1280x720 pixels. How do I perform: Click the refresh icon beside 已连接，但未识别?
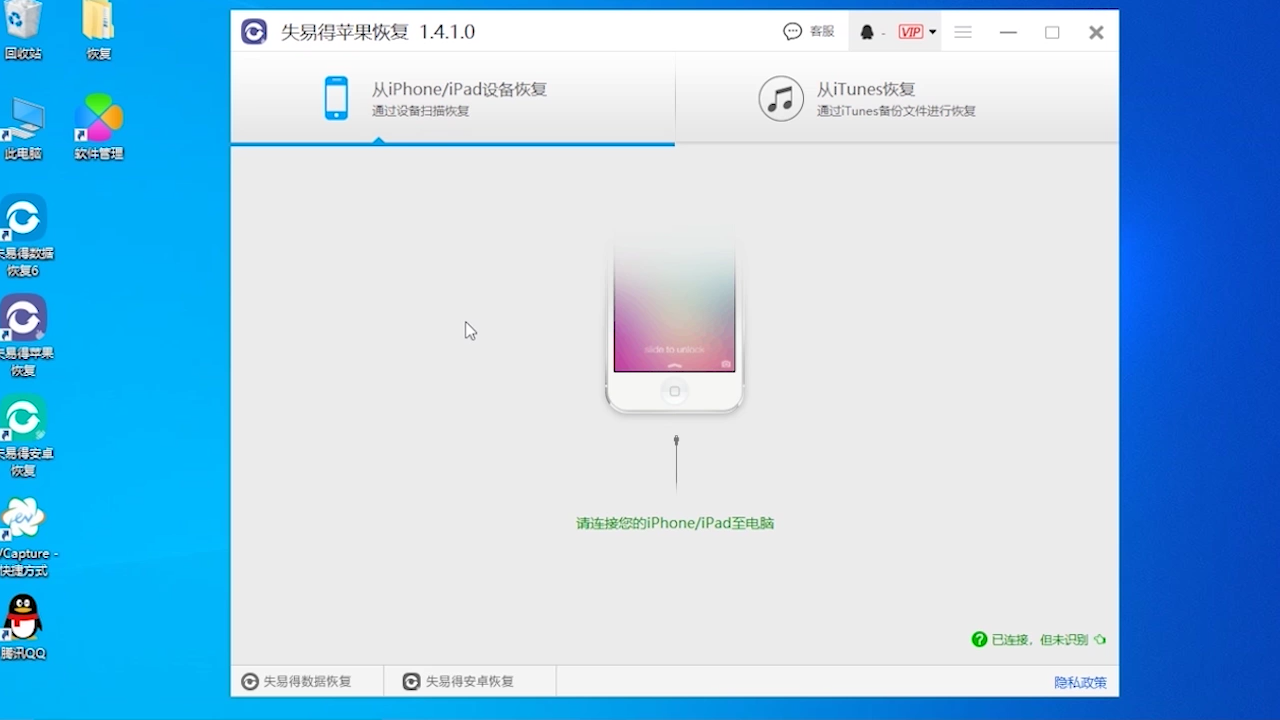click(x=1100, y=639)
